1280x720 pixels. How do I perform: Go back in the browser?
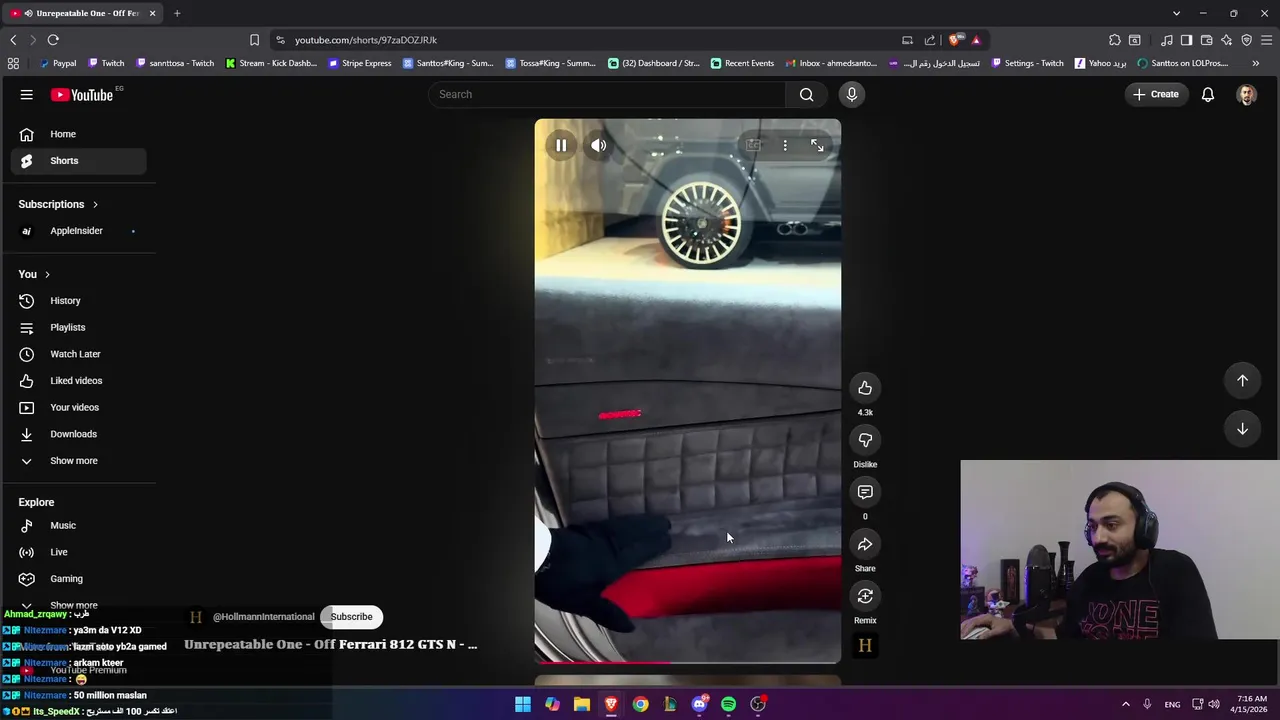[x=13, y=40]
